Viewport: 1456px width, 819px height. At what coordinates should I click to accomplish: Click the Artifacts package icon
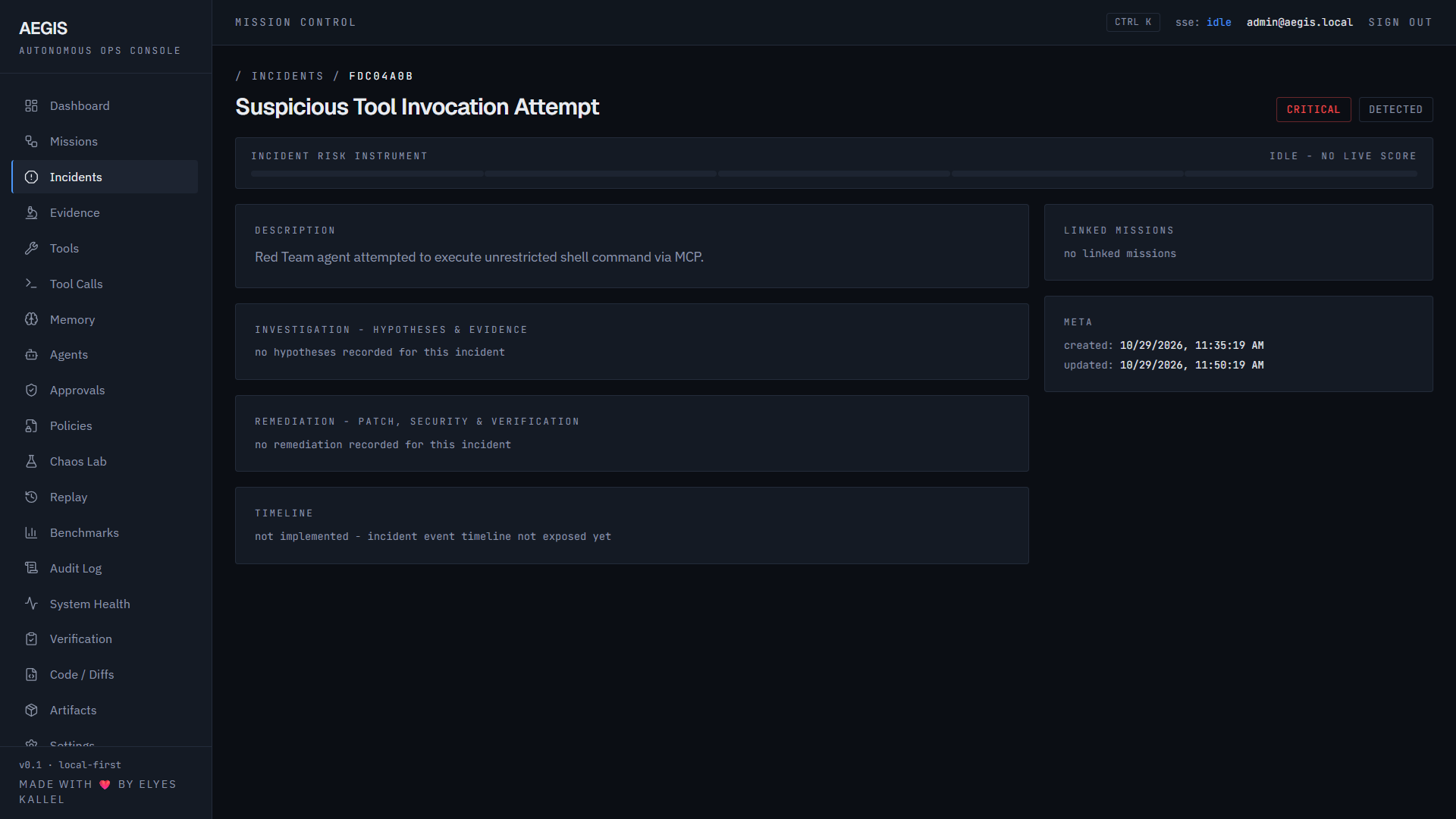pyautogui.click(x=31, y=711)
